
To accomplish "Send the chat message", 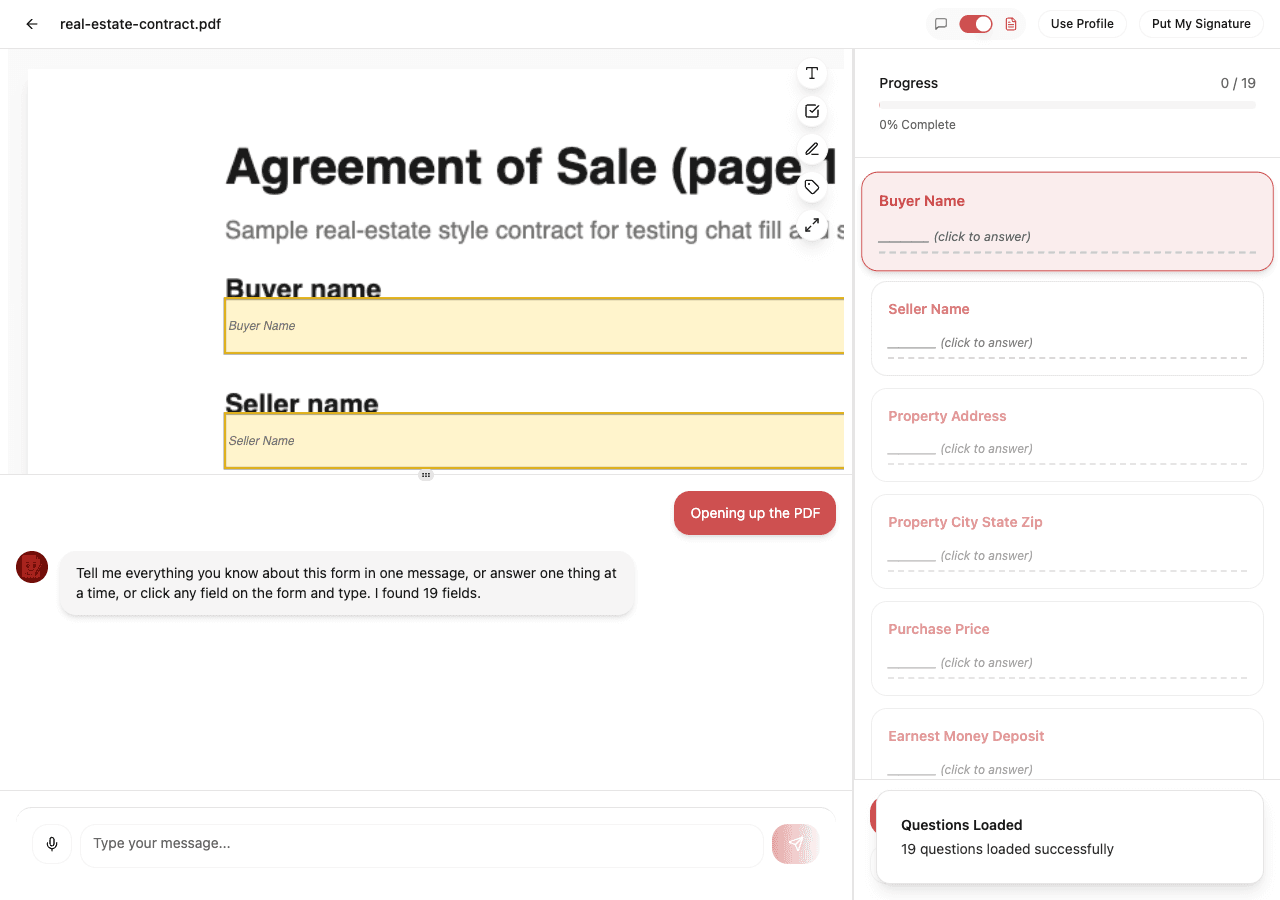I will 796,844.
